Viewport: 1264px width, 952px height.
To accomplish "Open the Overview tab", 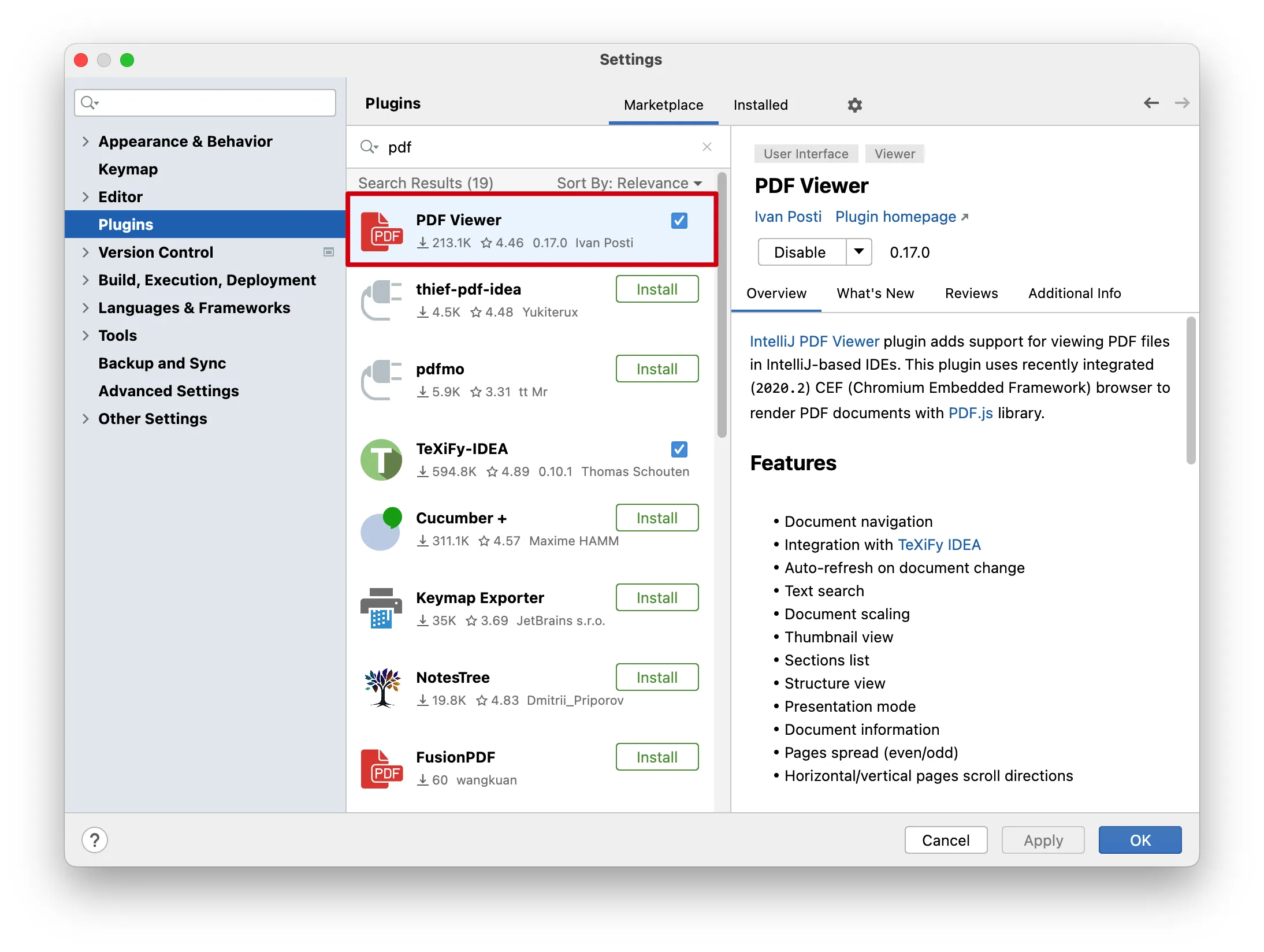I will (776, 293).
